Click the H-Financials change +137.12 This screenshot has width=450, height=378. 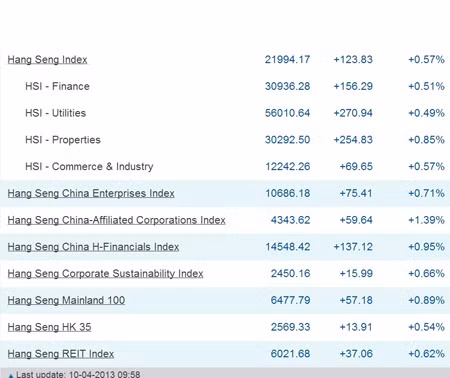point(353,247)
